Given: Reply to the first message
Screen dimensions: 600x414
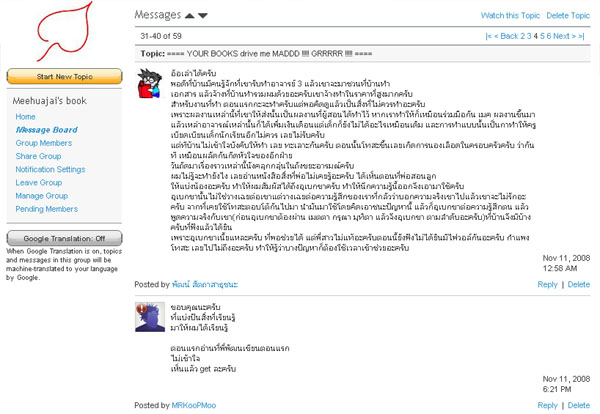Looking at the screenshot, I should tap(547, 285).
